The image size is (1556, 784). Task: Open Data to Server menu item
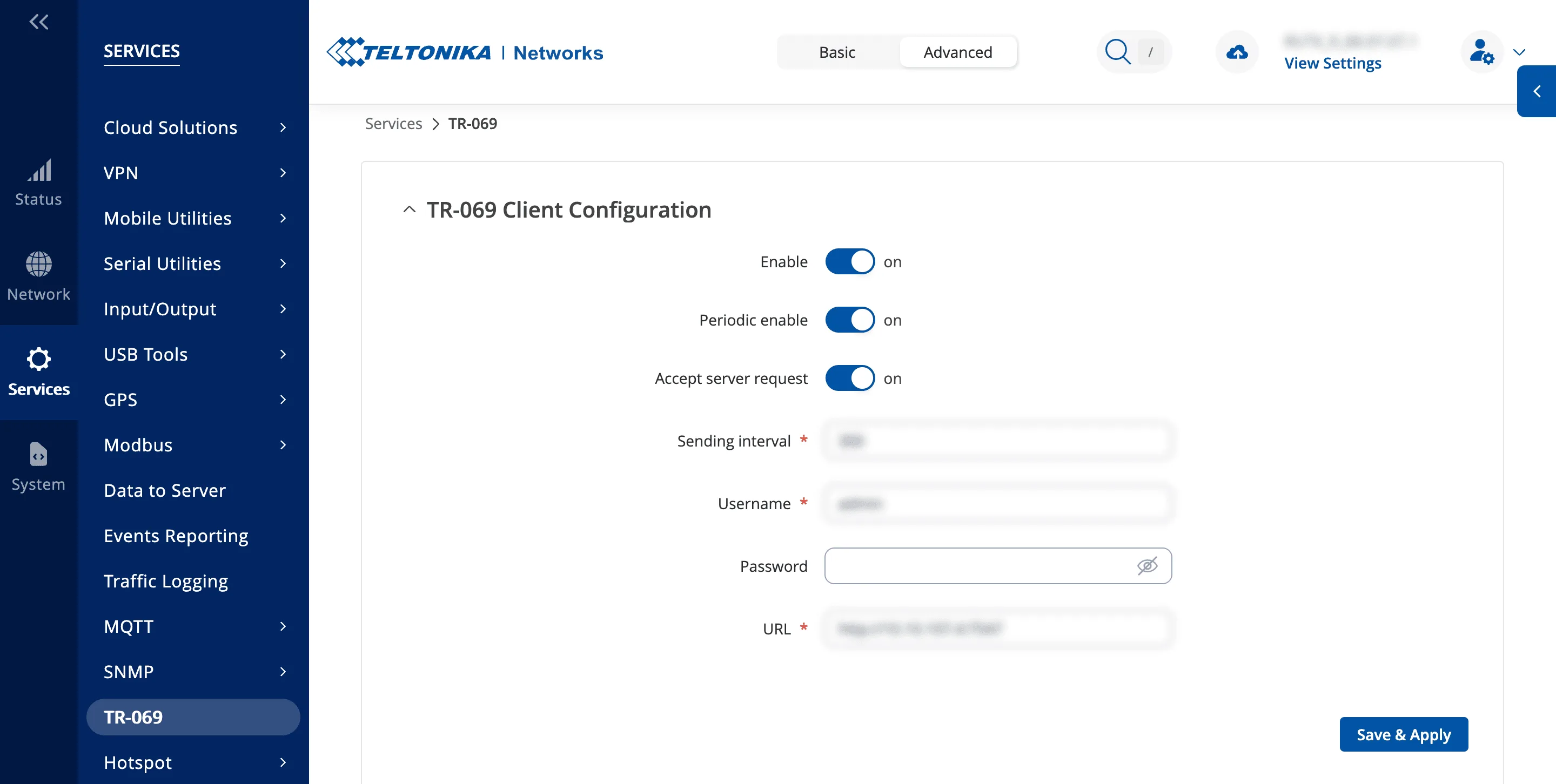coord(164,490)
